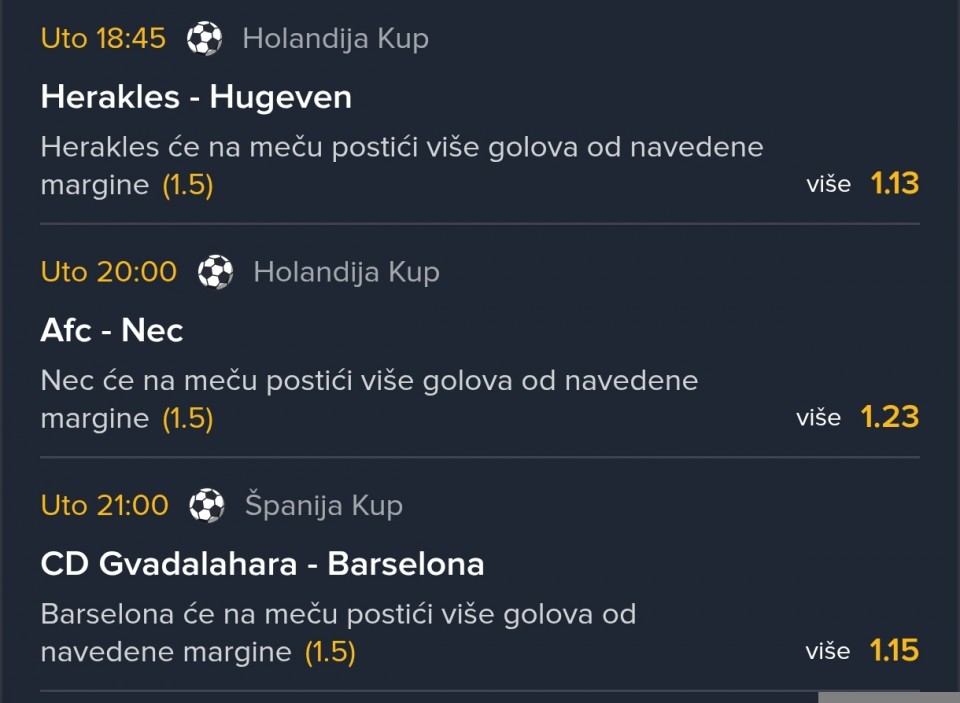
Task: Click the Barselona goals bet description text
Action: tap(338, 614)
